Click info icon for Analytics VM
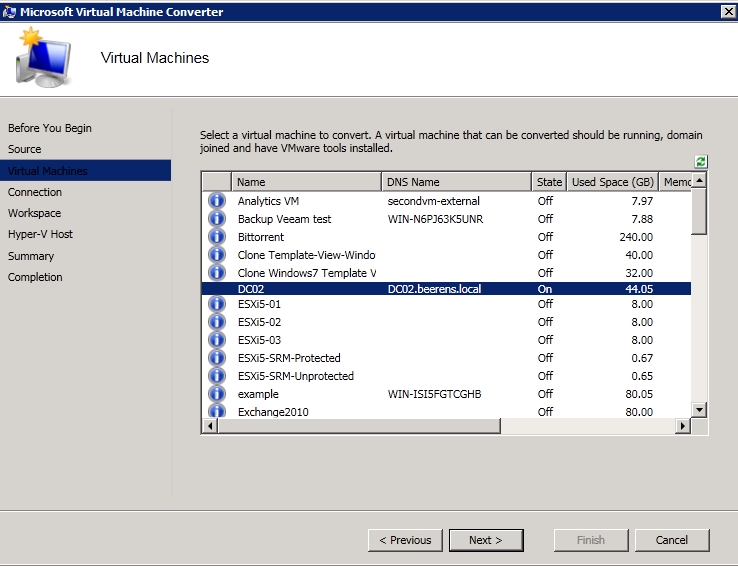Viewport: 738px width, 567px height. (217, 200)
